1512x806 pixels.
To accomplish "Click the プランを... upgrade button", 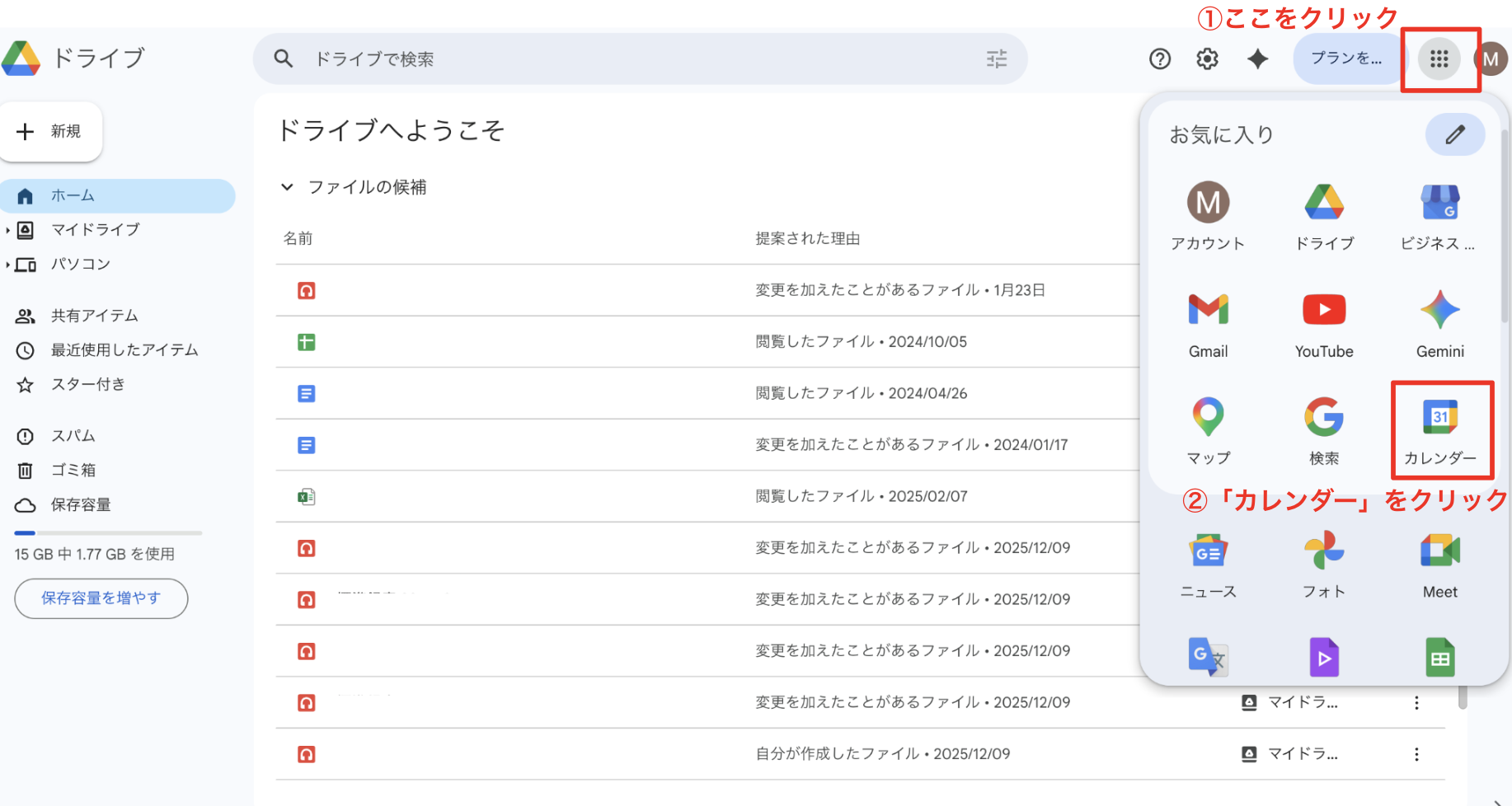I will tap(1347, 59).
